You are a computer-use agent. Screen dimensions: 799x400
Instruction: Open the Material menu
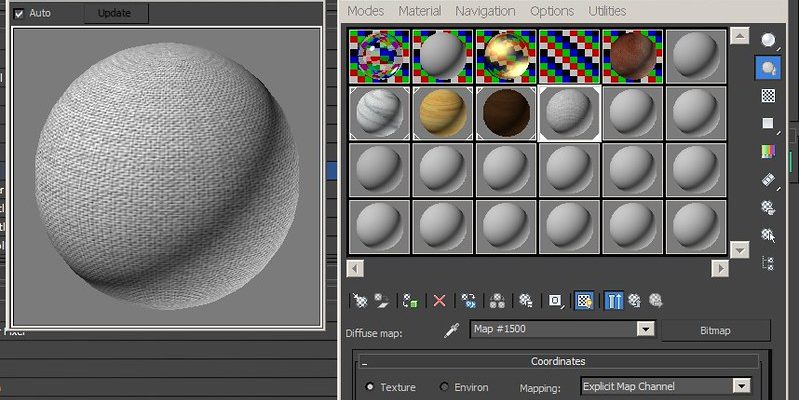coord(419,11)
